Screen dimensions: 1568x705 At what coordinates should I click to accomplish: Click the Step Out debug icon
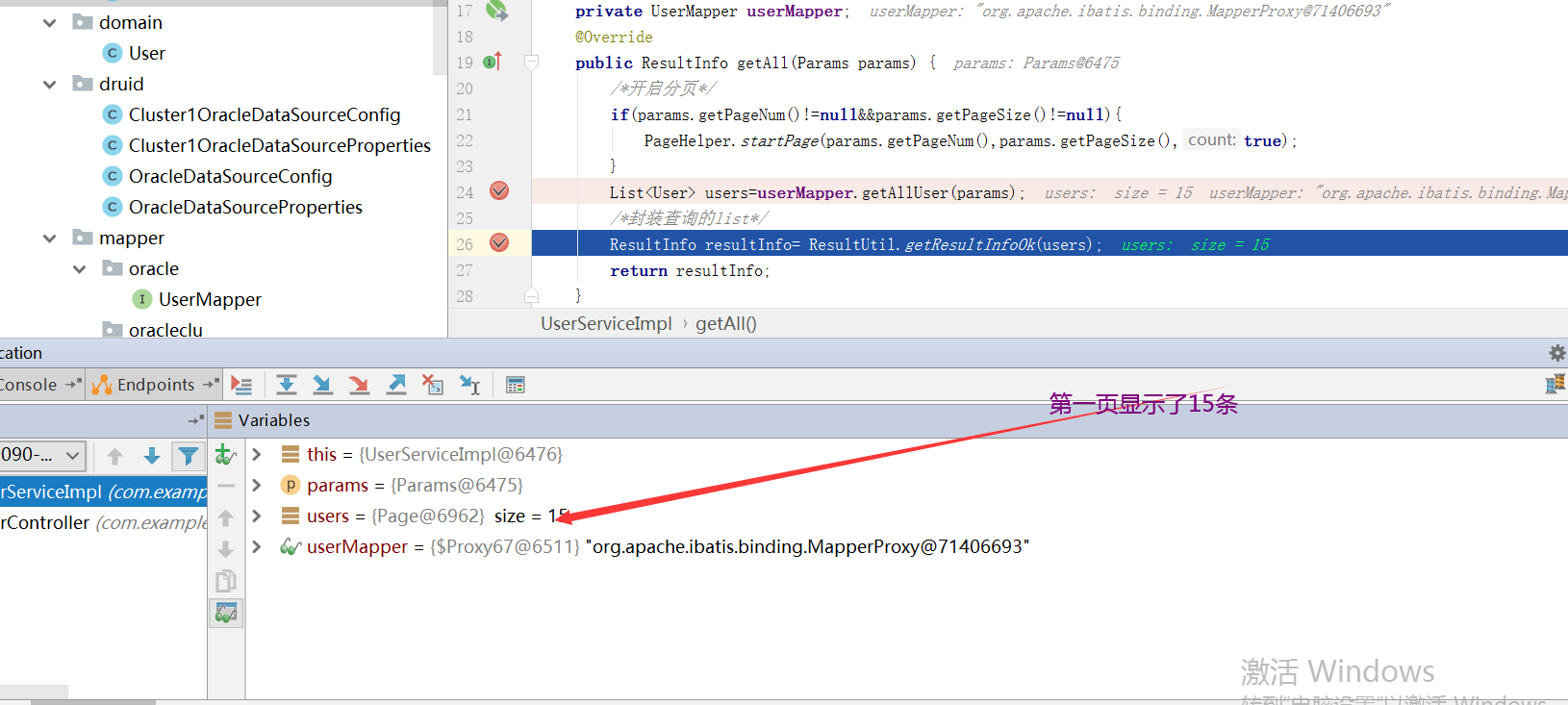(x=396, y=385)
